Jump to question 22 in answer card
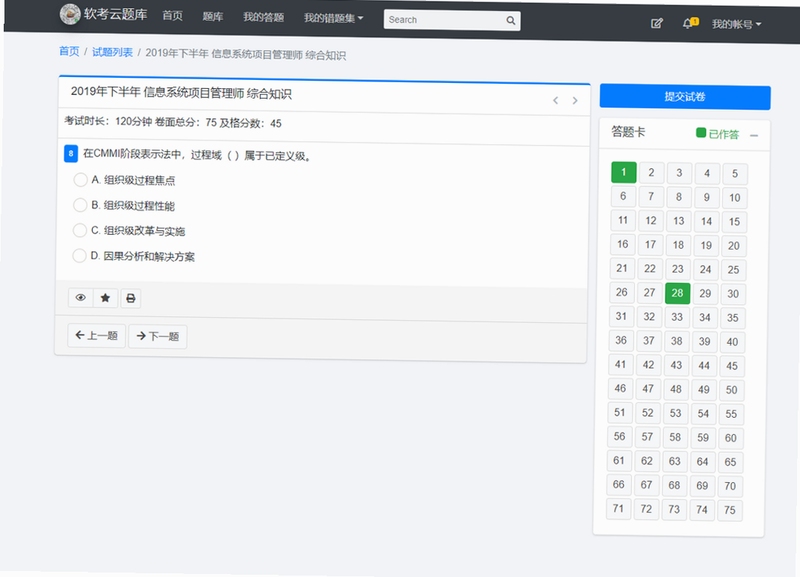 650,268
